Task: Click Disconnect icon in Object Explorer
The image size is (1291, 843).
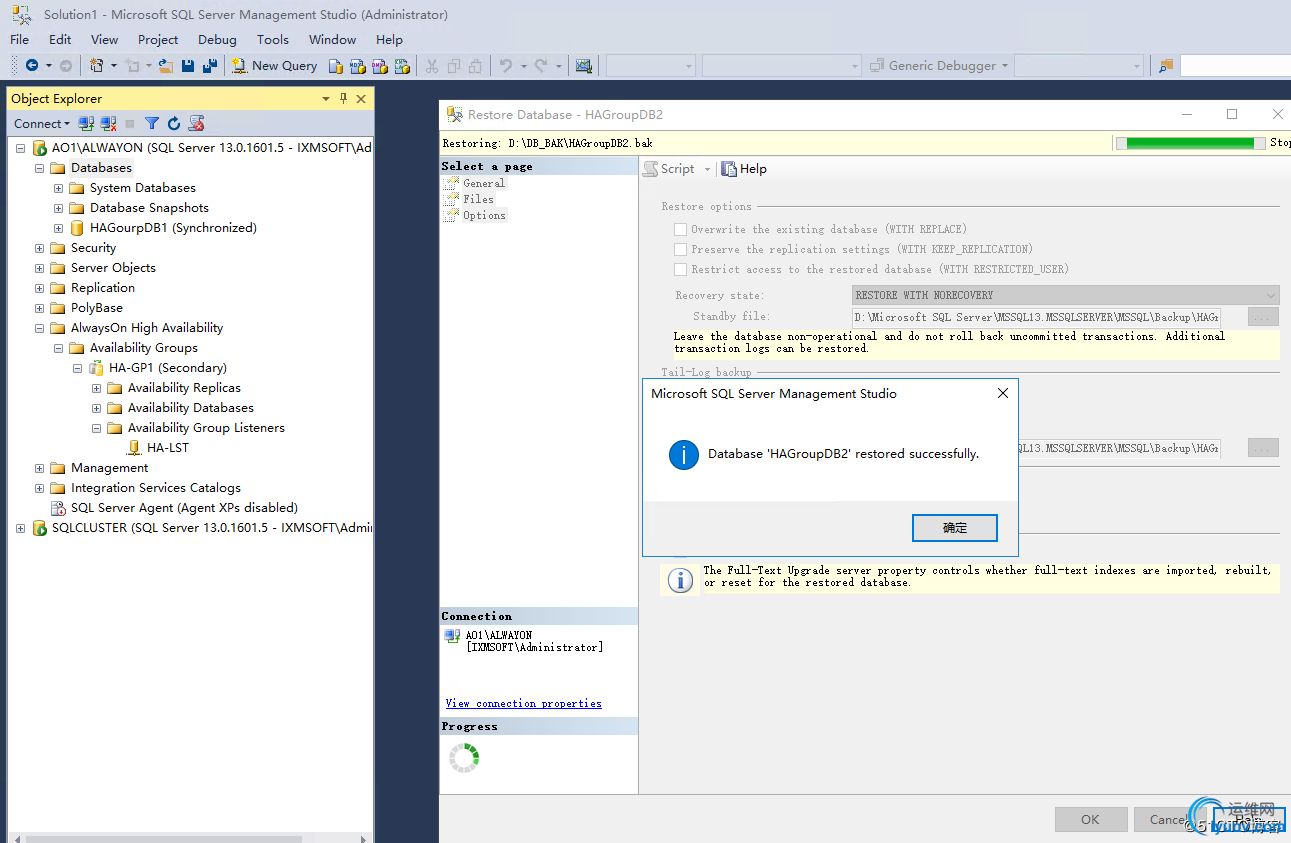Action: [x=108, y=123]
